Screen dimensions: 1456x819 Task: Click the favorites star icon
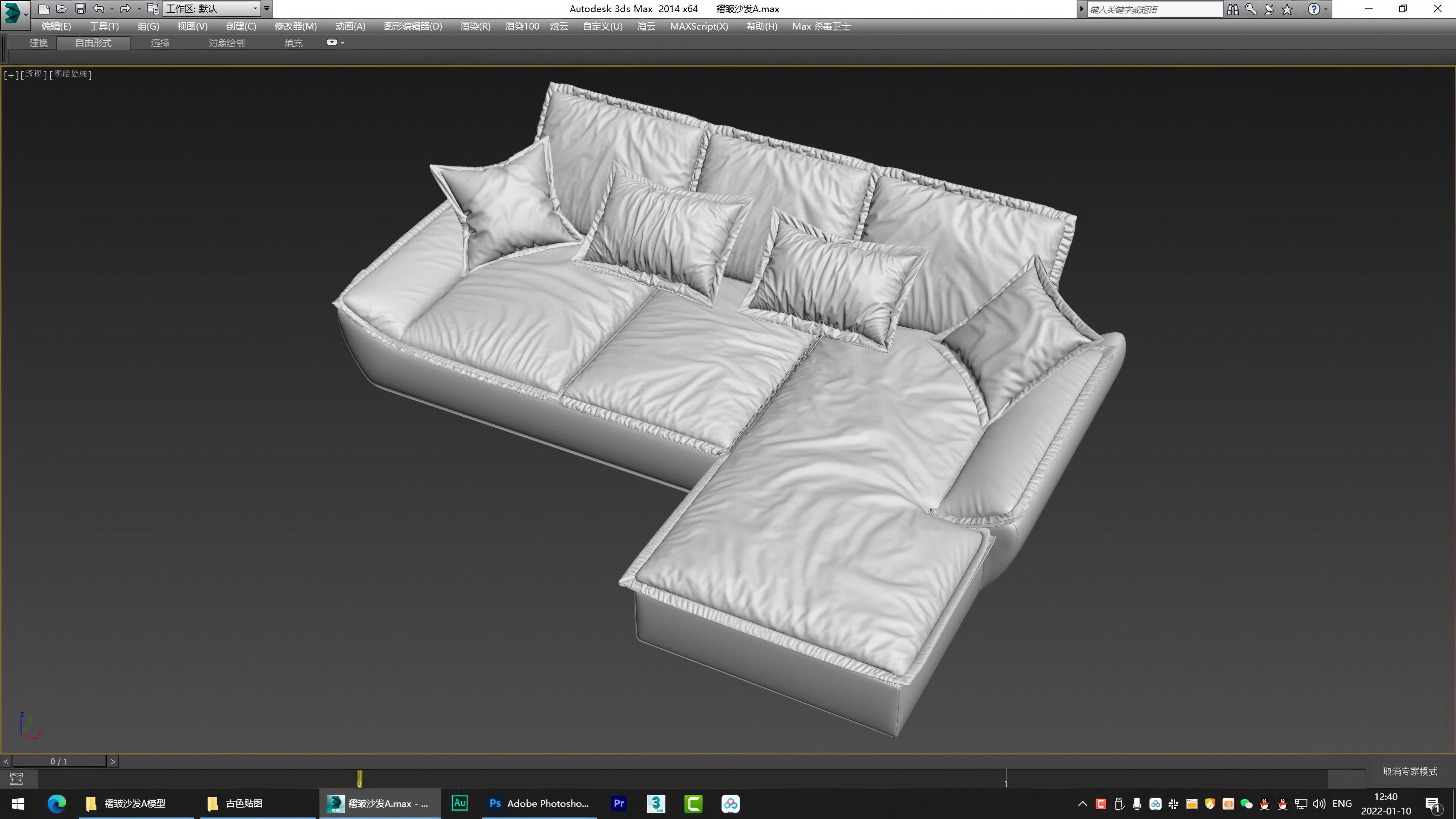[x=1287, y=9]
